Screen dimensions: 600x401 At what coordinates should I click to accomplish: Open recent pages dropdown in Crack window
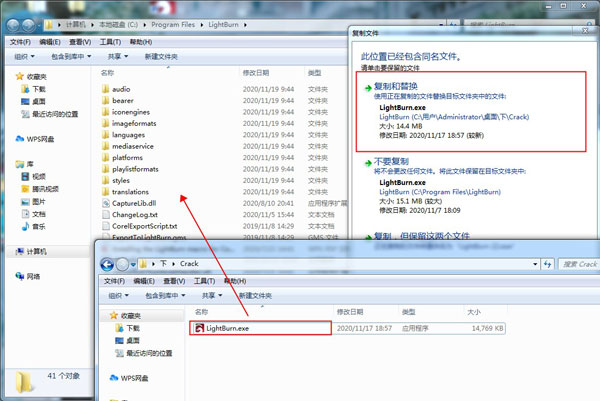(133, 264)
